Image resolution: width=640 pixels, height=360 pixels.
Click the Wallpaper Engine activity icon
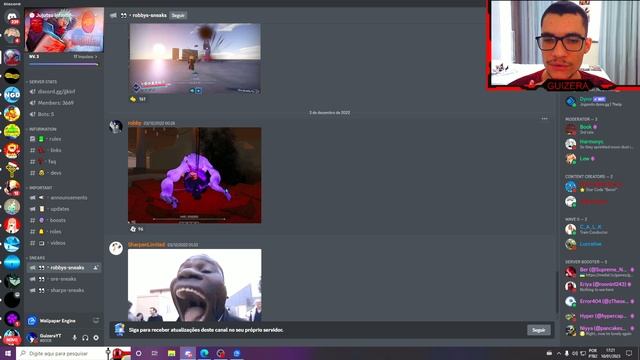pyautogui.click(x=32, y=321)
